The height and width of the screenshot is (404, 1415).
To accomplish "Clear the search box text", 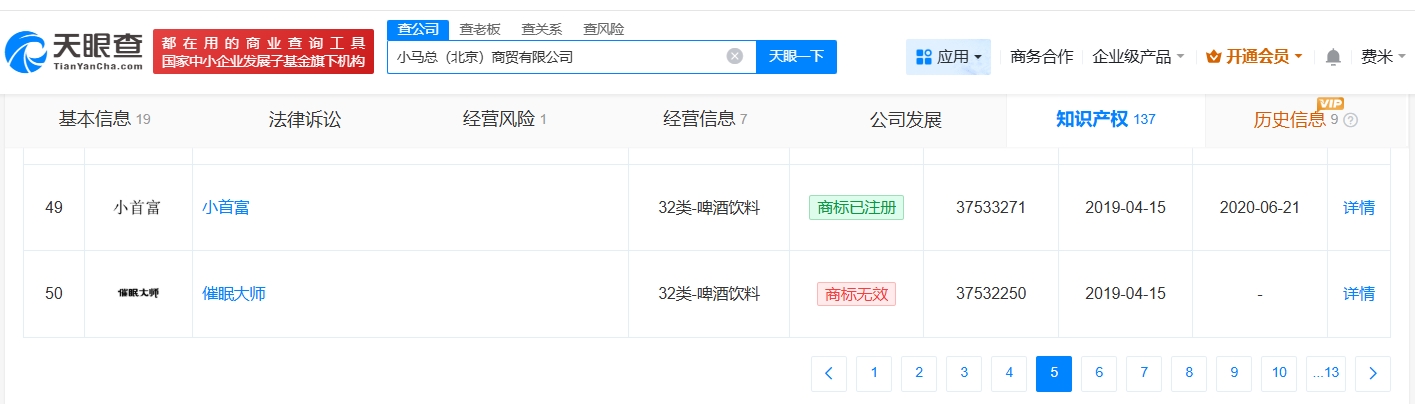I will pyautogui.click(x=734, y=56).
